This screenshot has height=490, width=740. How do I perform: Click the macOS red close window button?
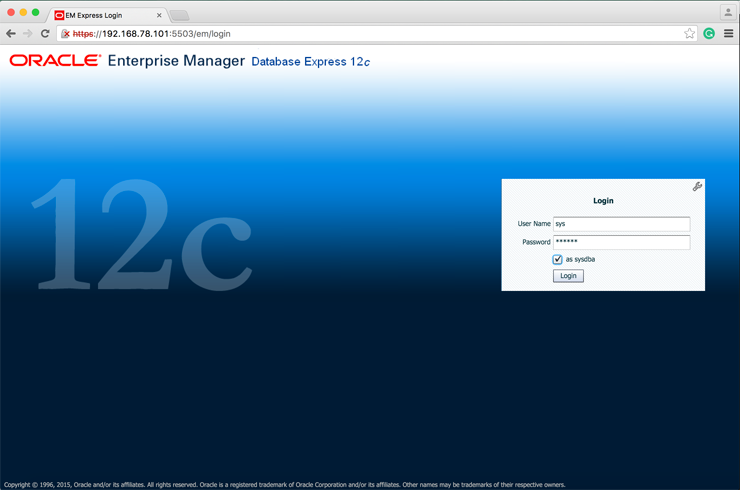11,12
